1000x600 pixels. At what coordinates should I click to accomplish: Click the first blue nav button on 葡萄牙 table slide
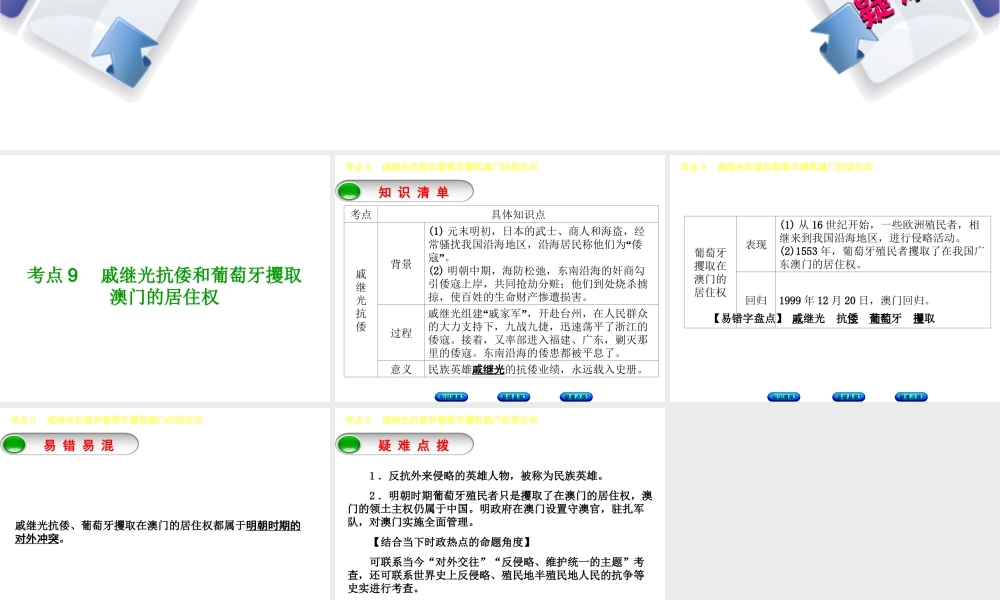[x=784, y=397]
